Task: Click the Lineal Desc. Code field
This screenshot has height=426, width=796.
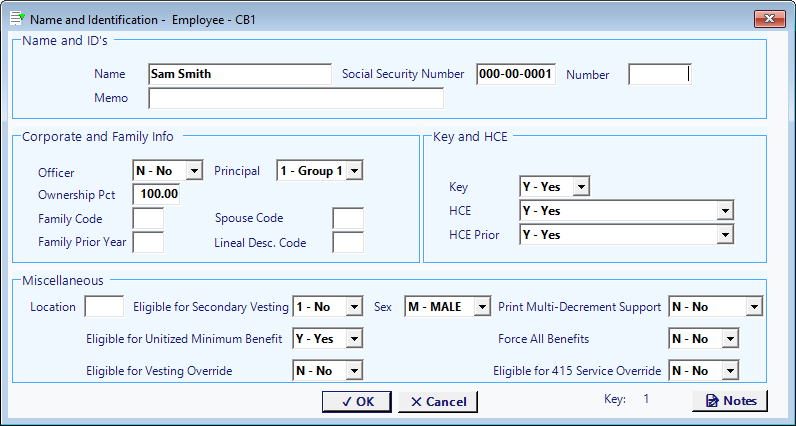Action: (348, 242)
